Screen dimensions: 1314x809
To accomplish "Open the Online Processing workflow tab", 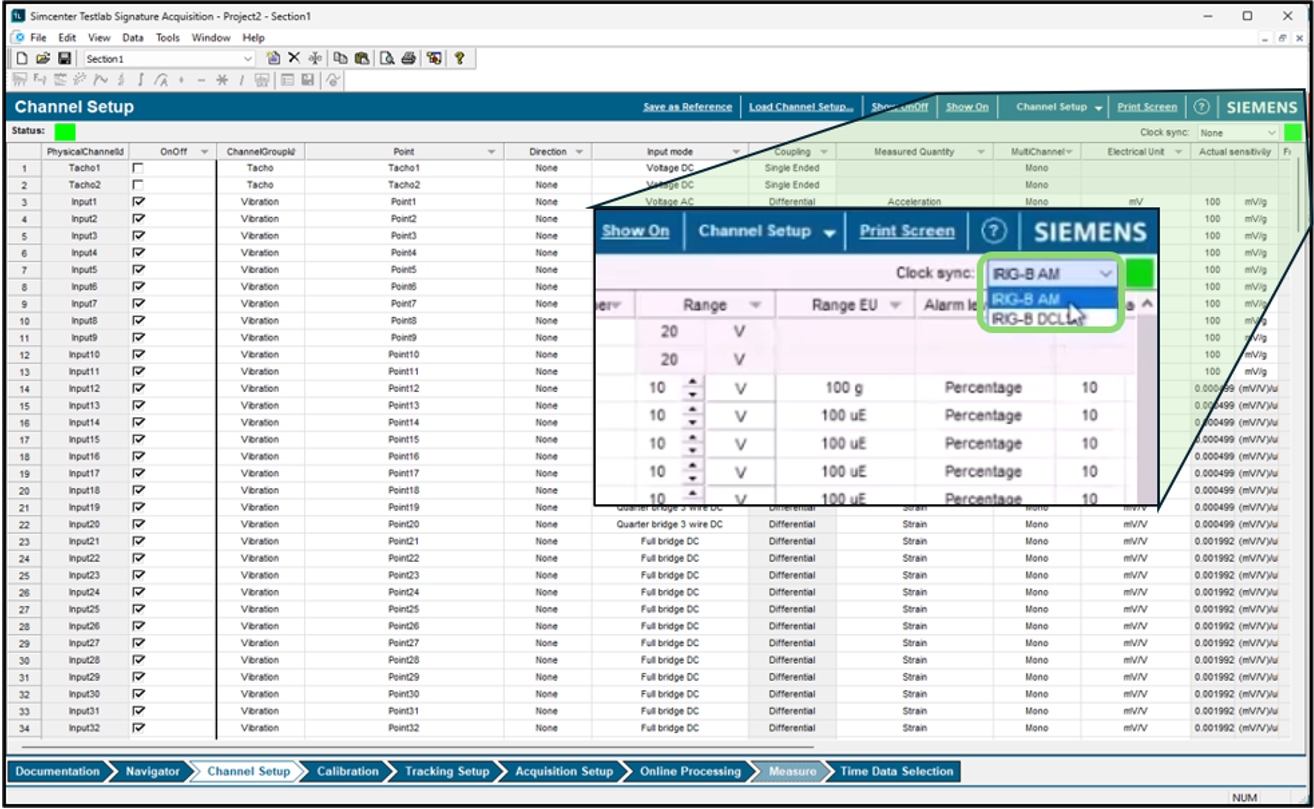I will [x=691, y=771].
